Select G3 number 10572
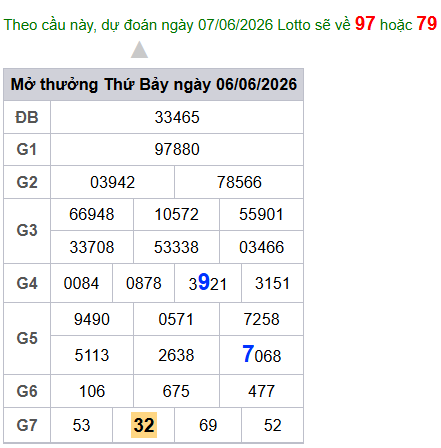441x448 pixels. pos(176,214)
